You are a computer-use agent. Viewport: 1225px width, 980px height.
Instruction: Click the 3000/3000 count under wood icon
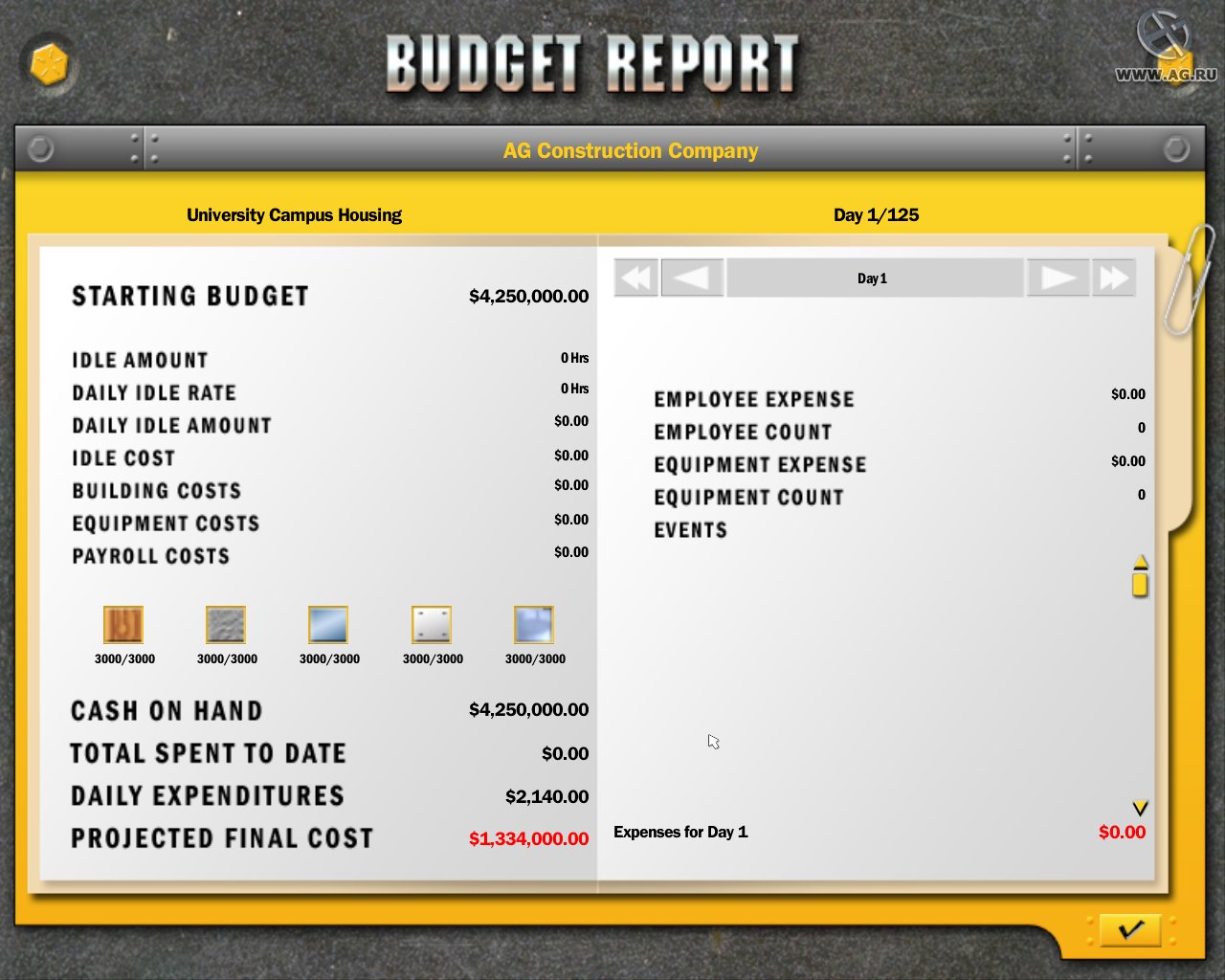tap(124, 659)
